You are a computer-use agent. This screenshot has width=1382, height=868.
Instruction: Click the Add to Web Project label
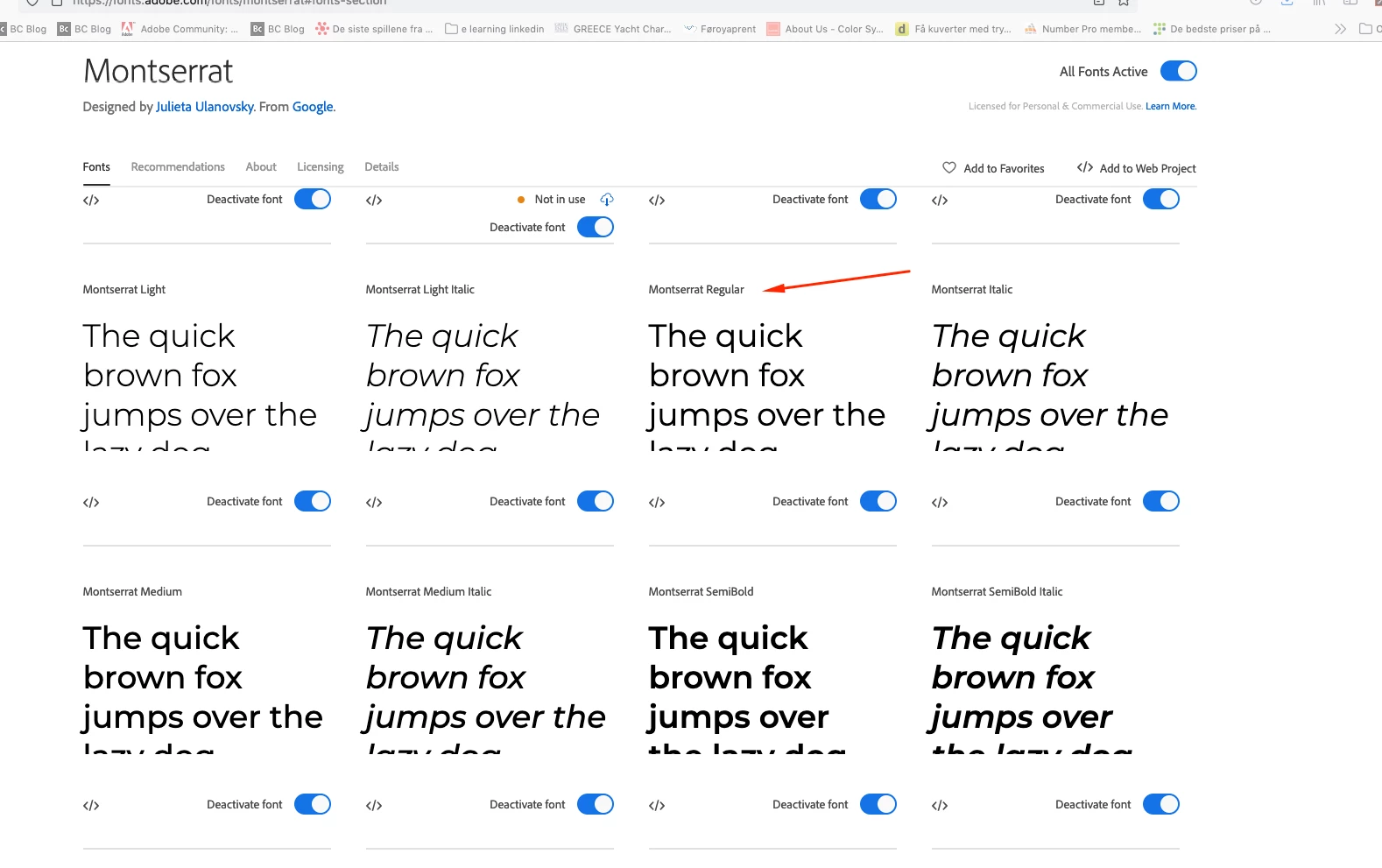click(x=1147, y=168)
